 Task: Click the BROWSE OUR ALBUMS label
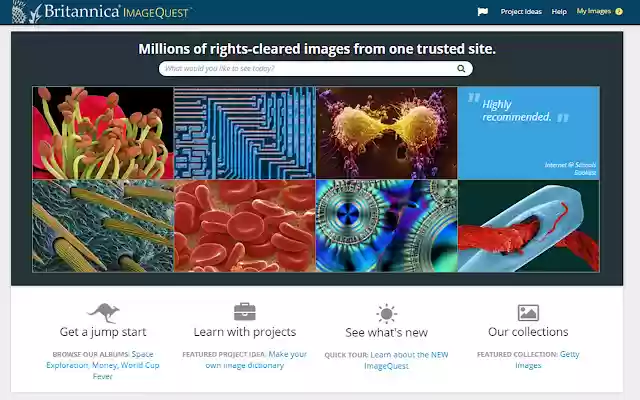tap(91, 354)
